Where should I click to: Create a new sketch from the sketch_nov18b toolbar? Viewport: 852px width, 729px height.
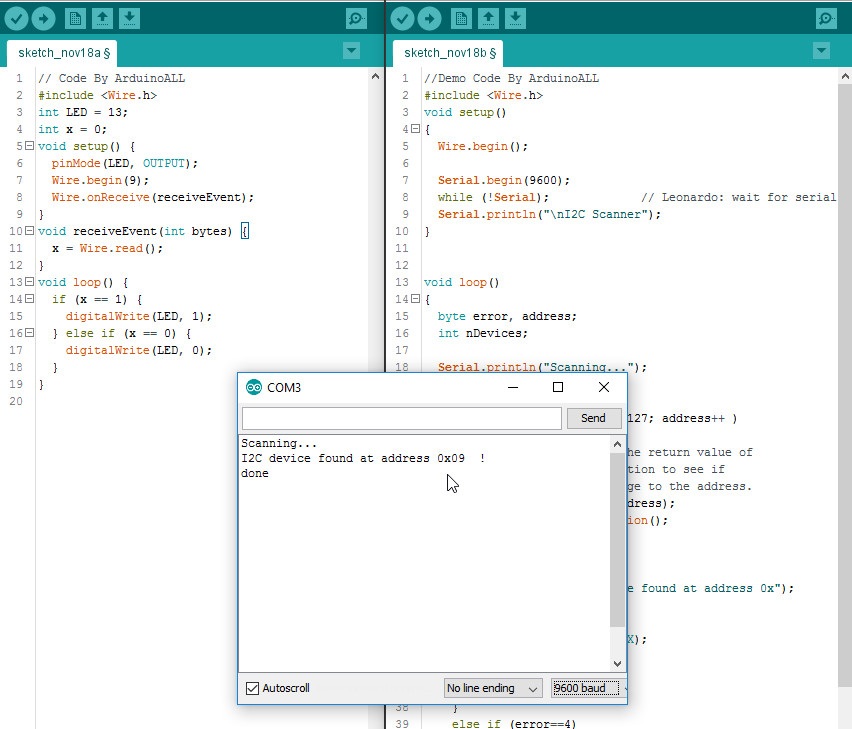click(x=461, y=18)
